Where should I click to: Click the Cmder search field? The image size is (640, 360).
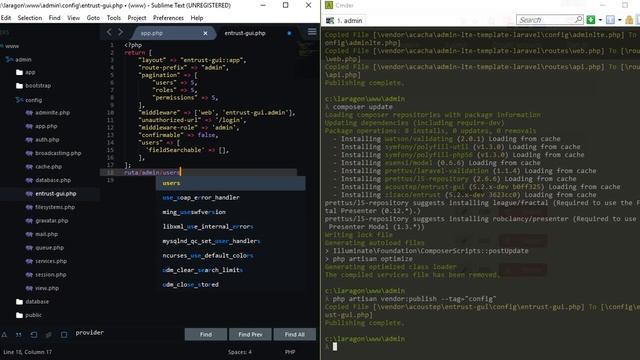549,20
